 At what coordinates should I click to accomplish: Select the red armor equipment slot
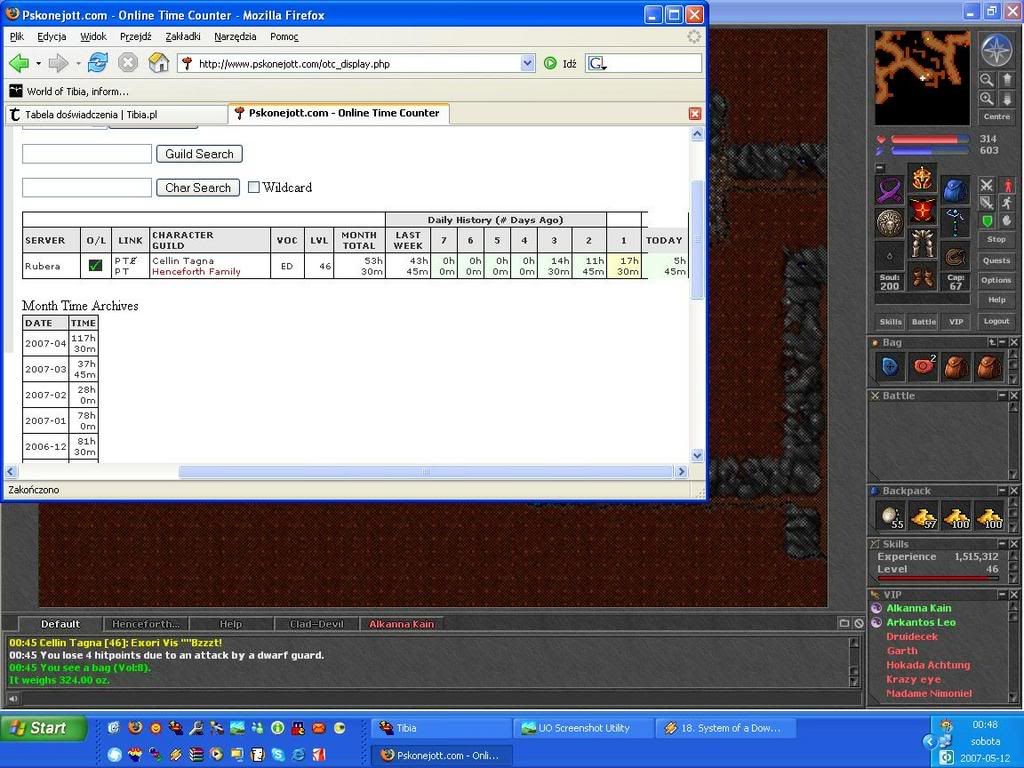922,210
